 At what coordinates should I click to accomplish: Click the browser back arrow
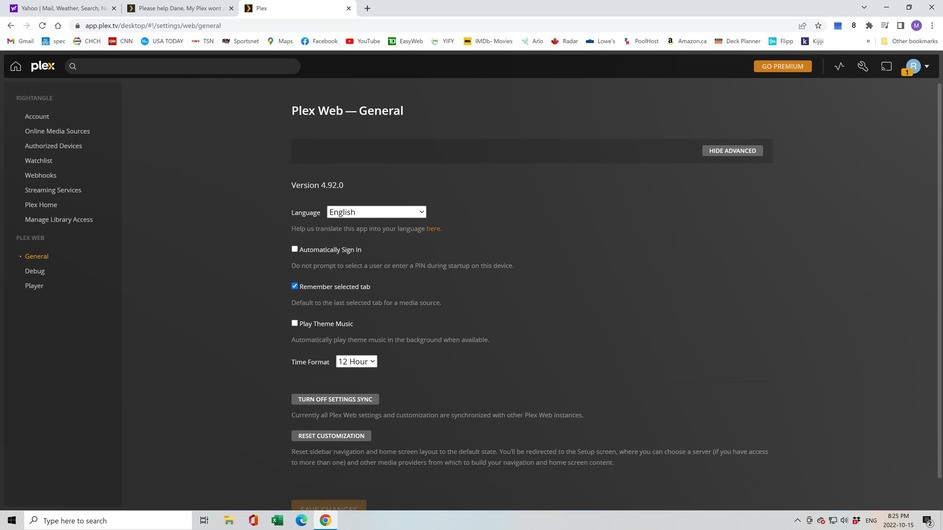[11, 25]
